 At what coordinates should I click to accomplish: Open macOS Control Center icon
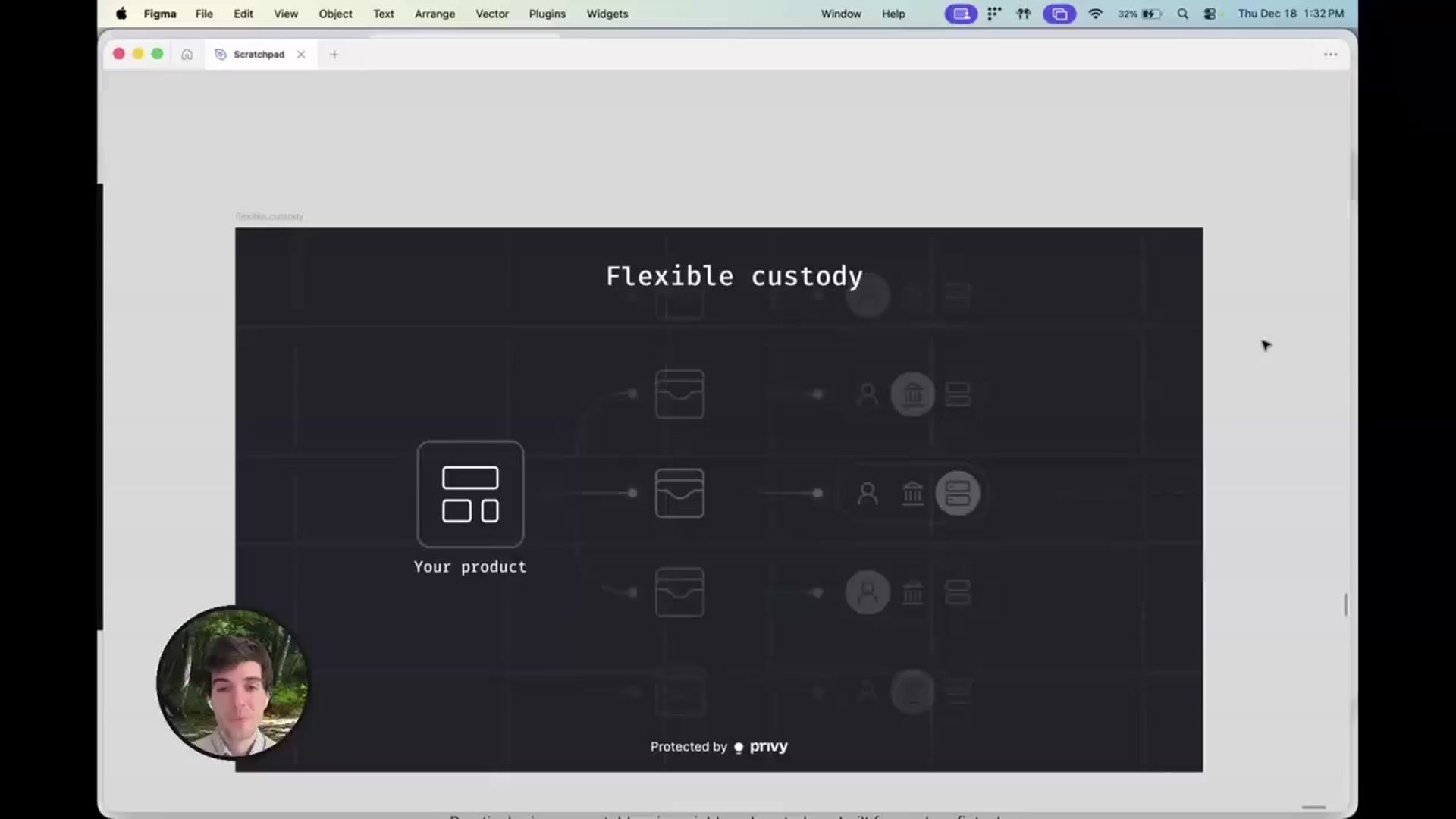[x=1210, y=14]
